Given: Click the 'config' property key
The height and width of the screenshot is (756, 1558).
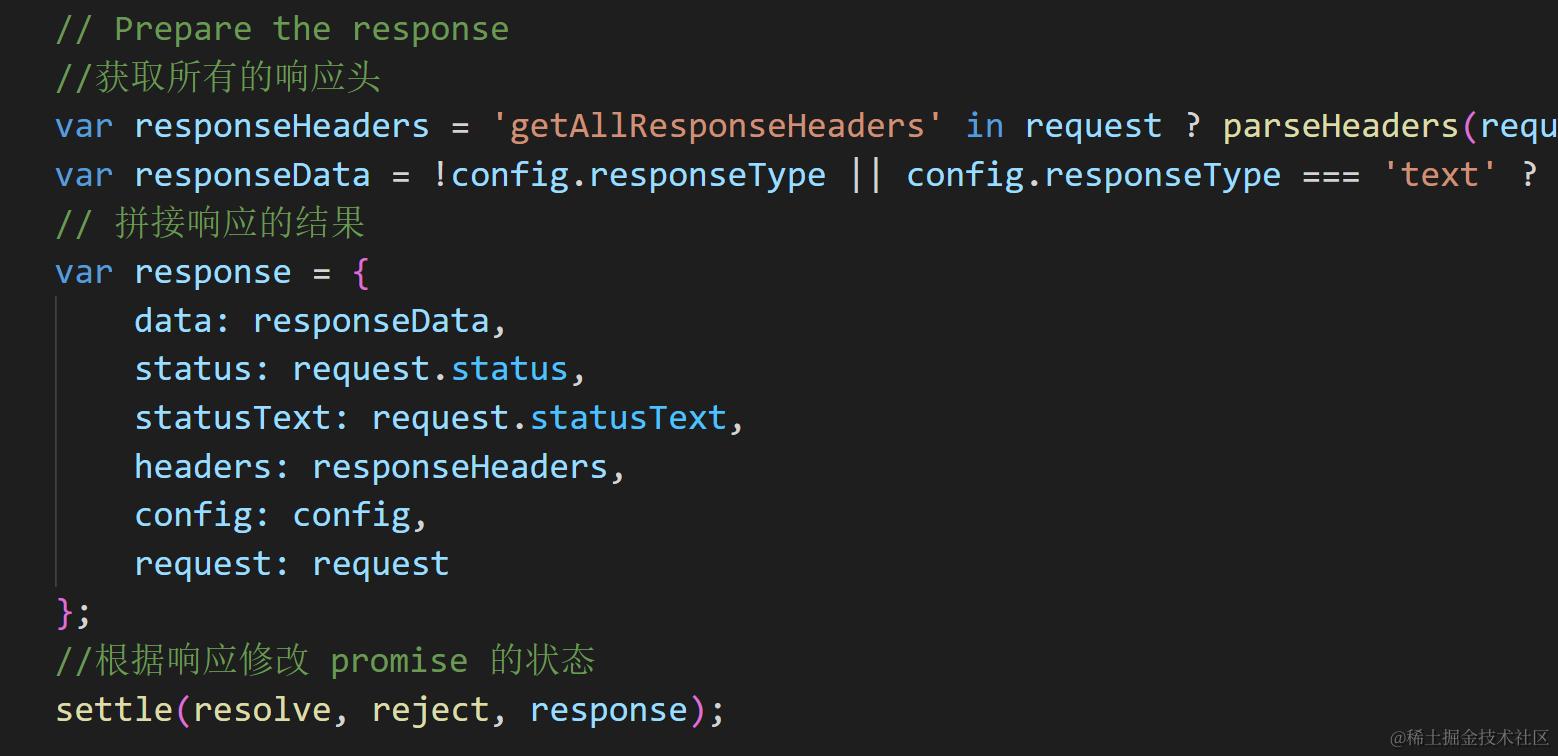Looking at the screenshot, I should (193, 515).
